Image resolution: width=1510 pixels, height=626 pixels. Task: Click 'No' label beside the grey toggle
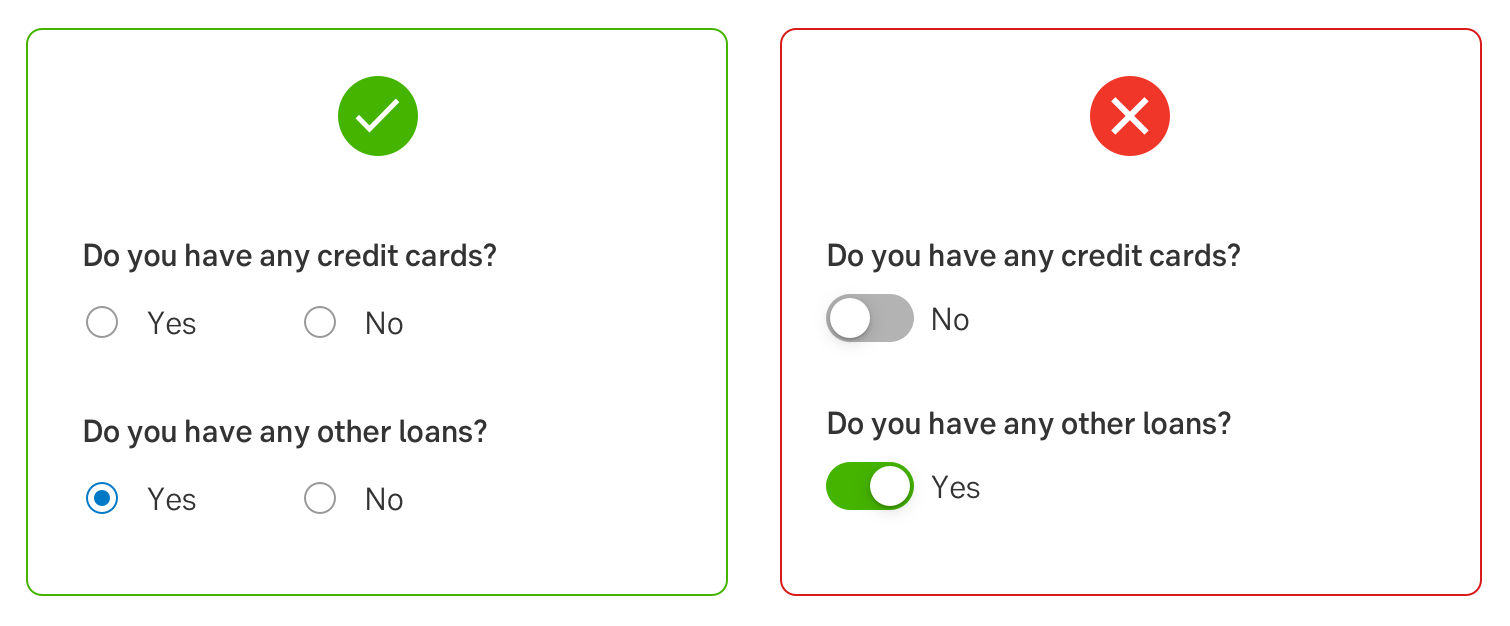coord(950,320)
